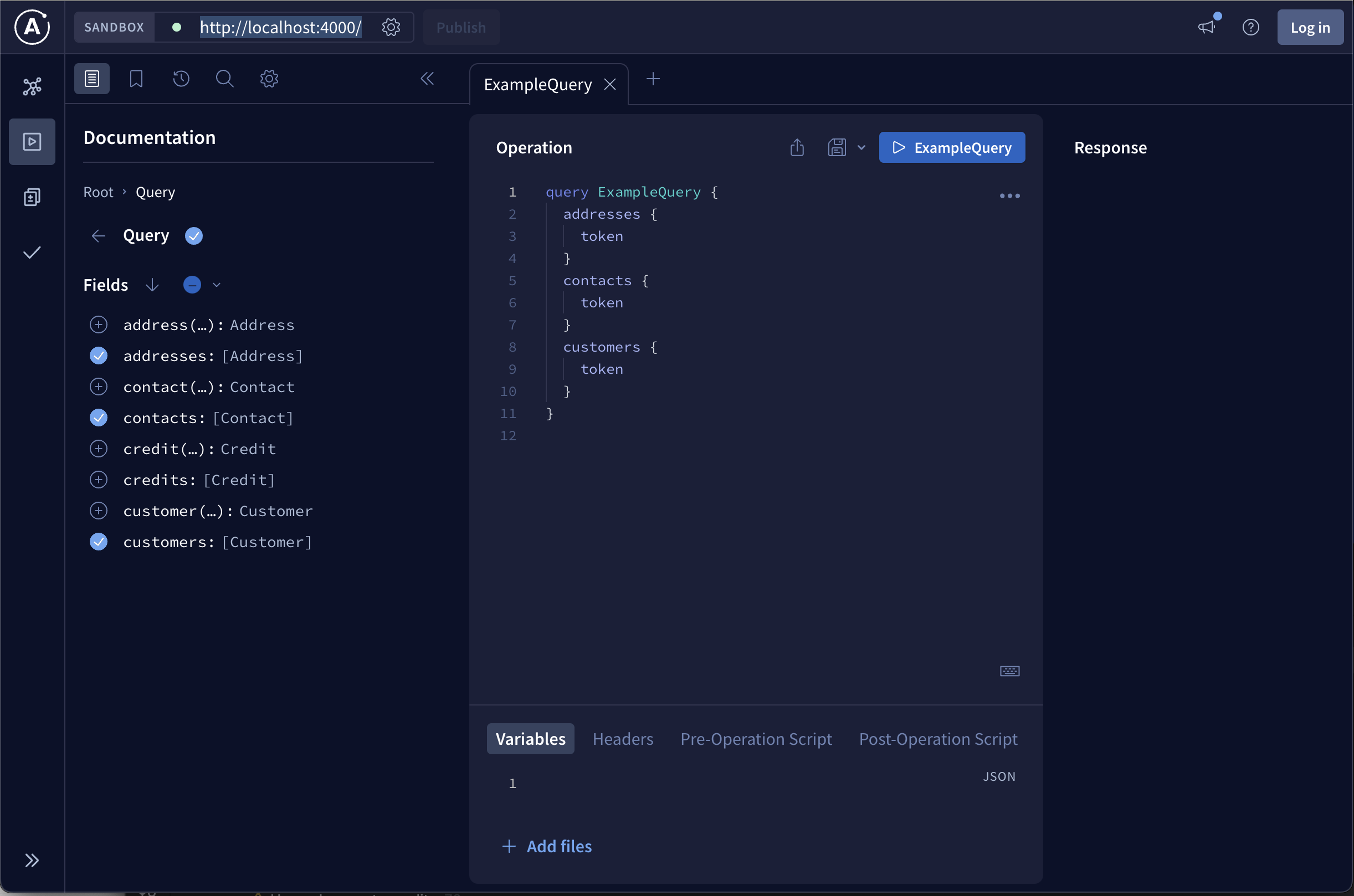The height and width of the screenshot is (896, 1354).
Task: Open the schema graph icon in the sidebar
Action: tap(32, 86)
